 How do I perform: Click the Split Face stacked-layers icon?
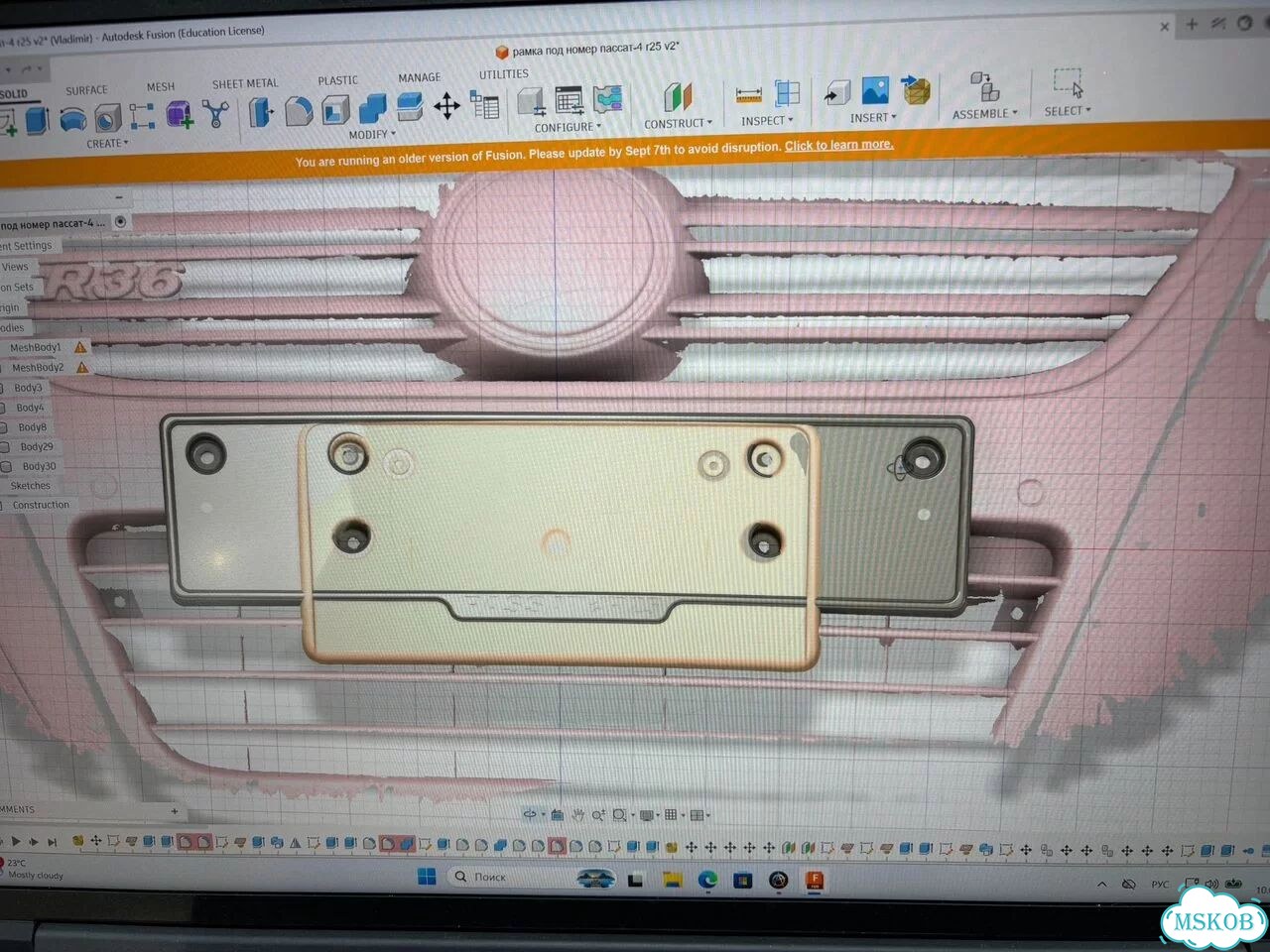coord(409,106)
